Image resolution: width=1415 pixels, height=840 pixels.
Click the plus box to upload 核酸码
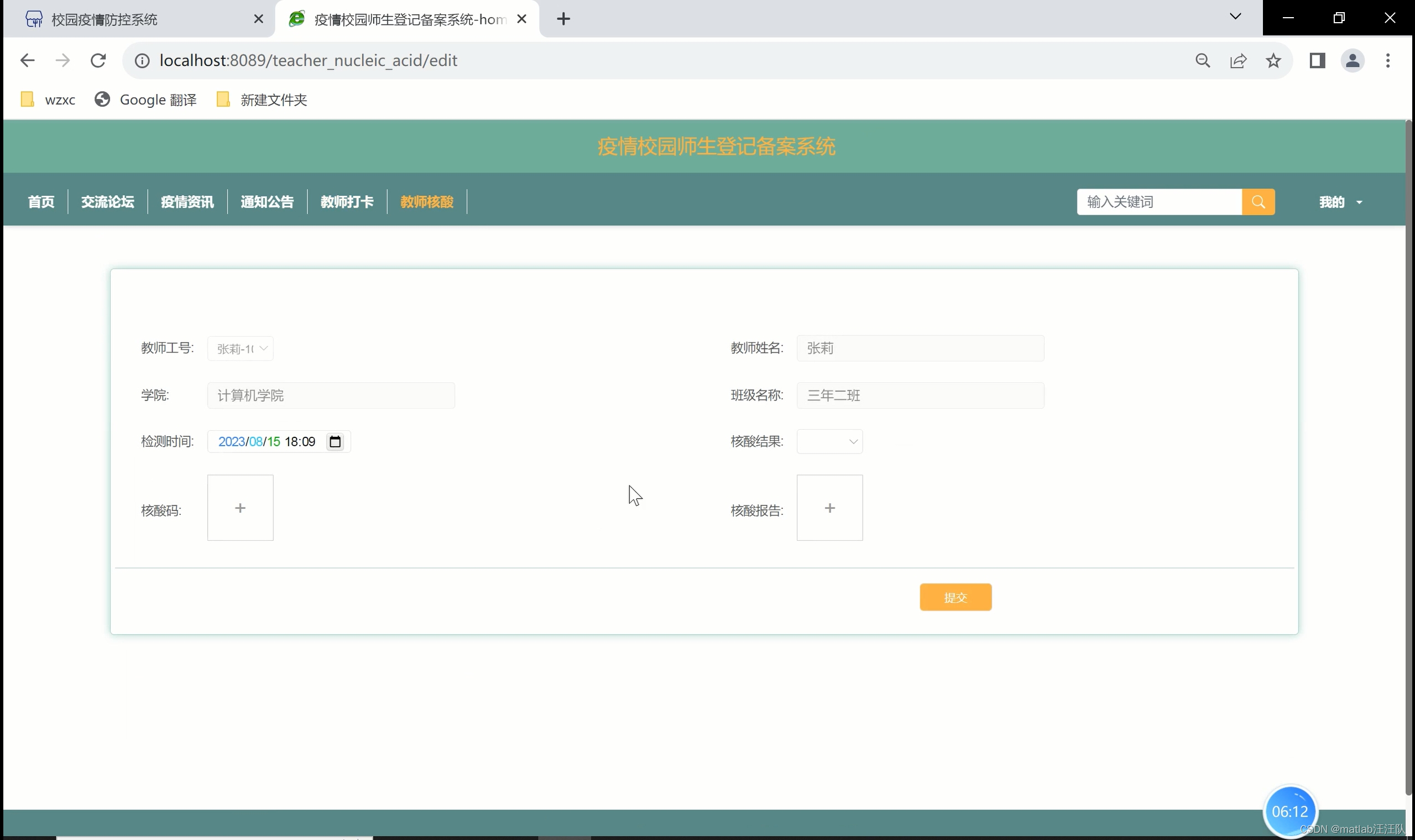(240, 508)
